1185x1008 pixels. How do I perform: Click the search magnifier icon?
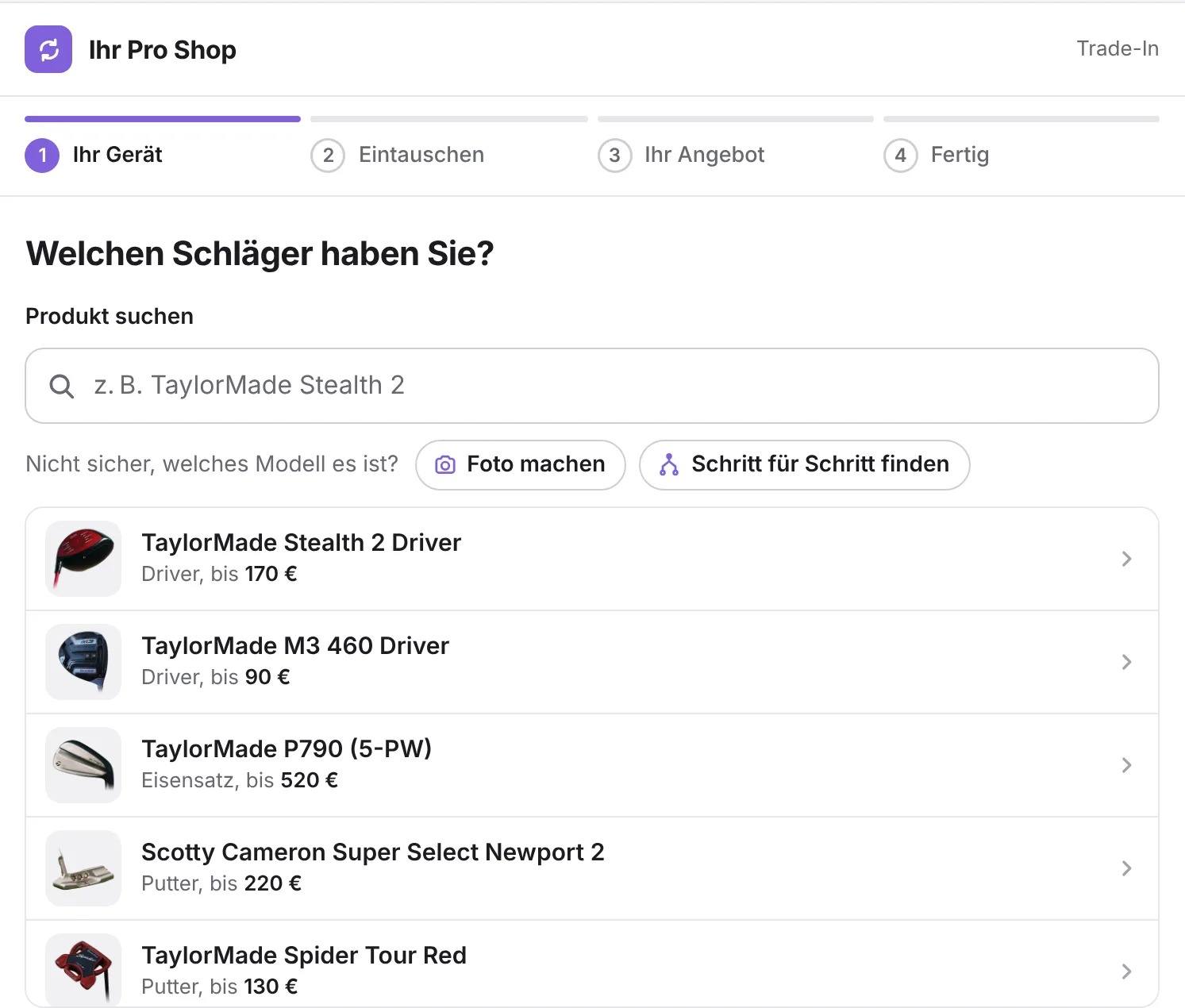click(x=61, y=387)
